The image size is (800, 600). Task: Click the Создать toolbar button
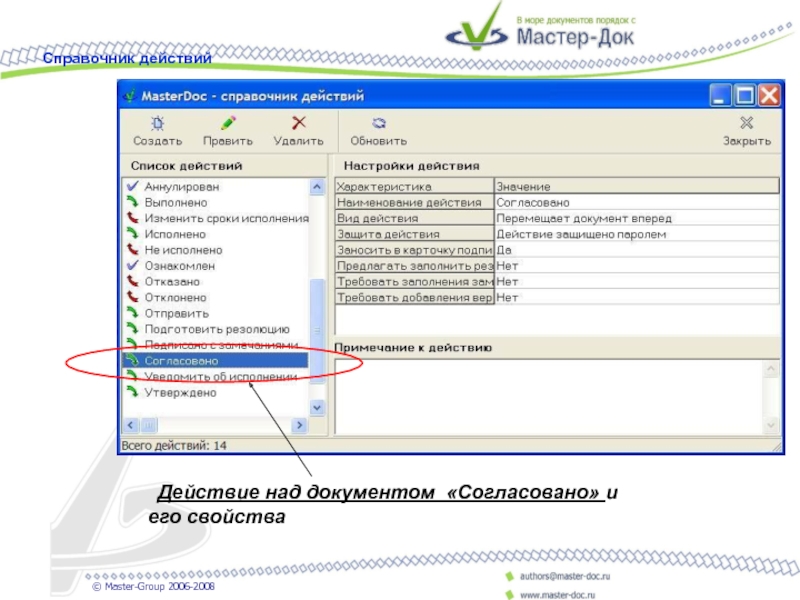click(158, 131)
